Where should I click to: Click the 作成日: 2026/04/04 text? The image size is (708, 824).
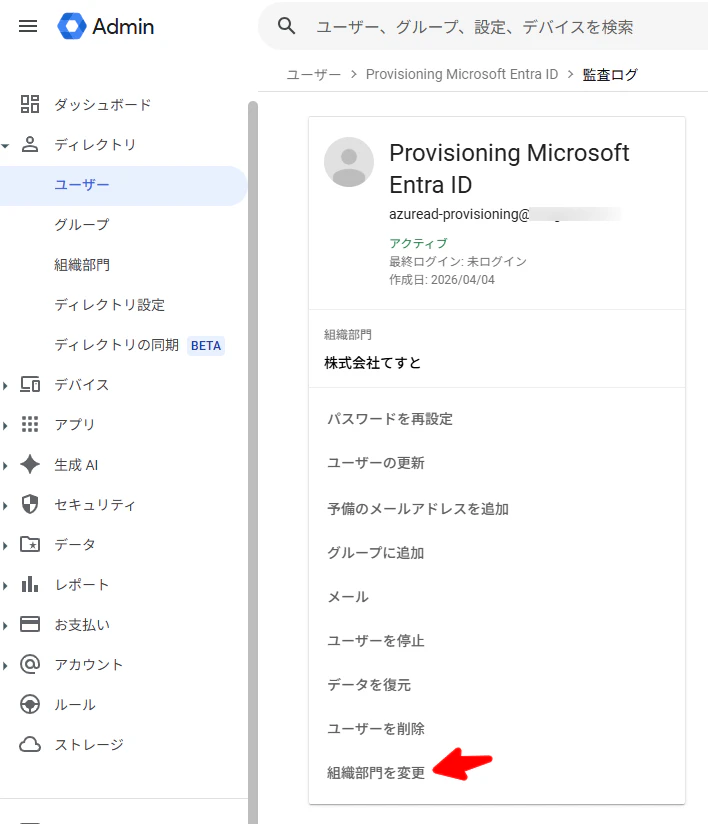[x=442, y=280]
